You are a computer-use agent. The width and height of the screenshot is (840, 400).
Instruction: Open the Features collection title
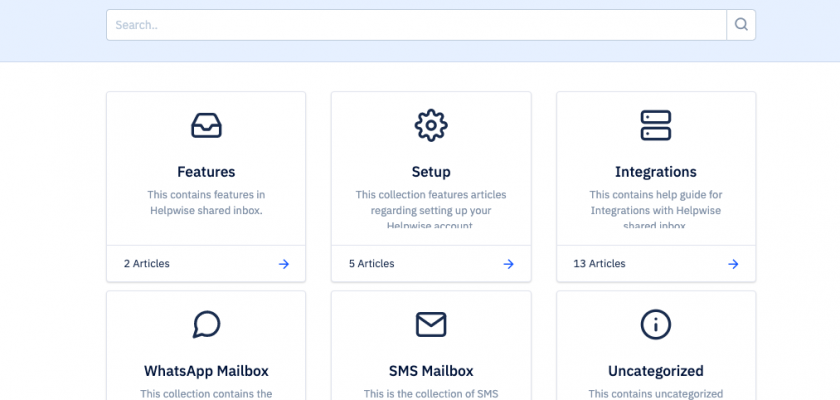(x=206, y=172)
